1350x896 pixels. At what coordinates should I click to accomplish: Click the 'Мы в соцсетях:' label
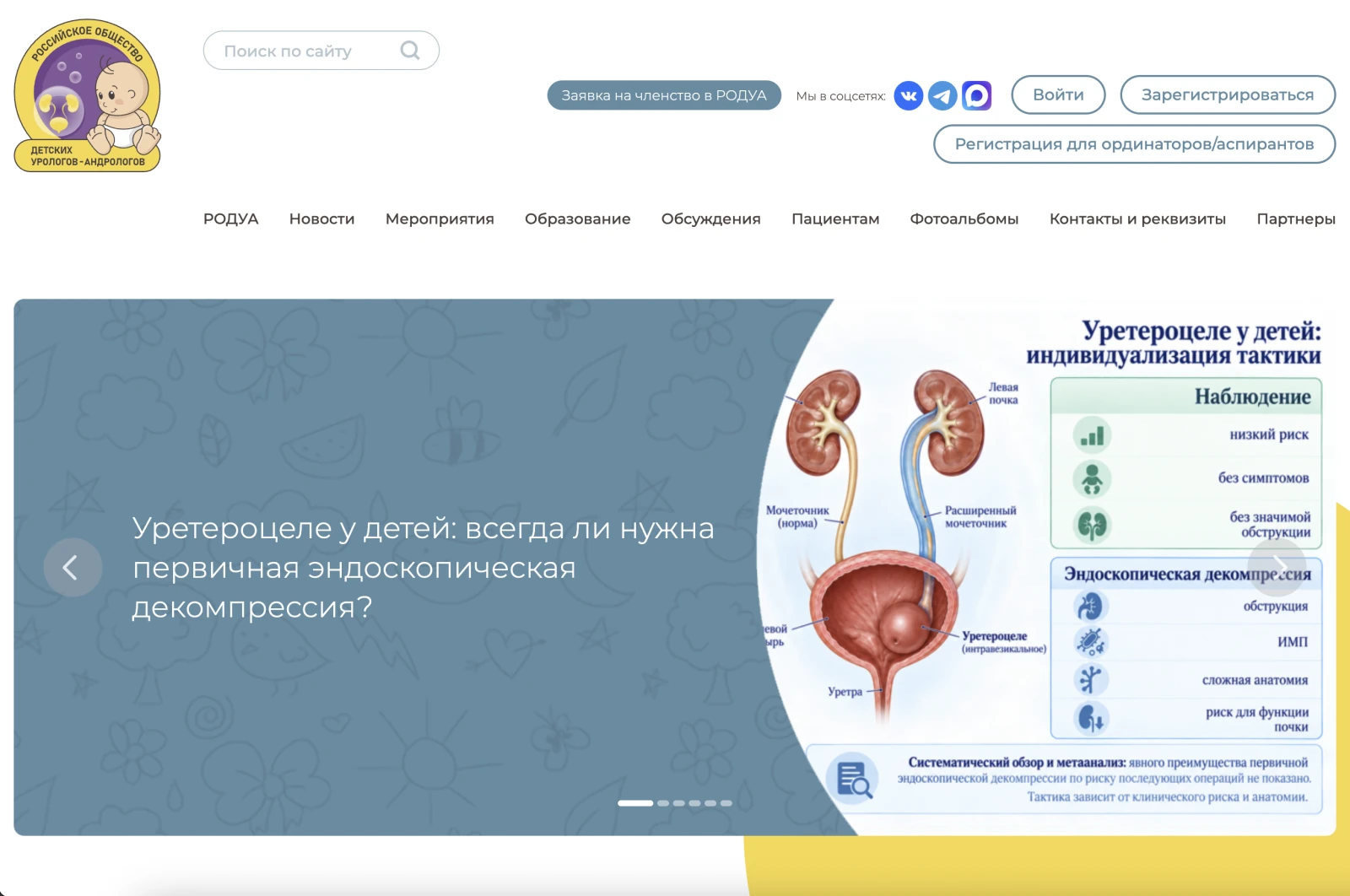tap(840, 96)
